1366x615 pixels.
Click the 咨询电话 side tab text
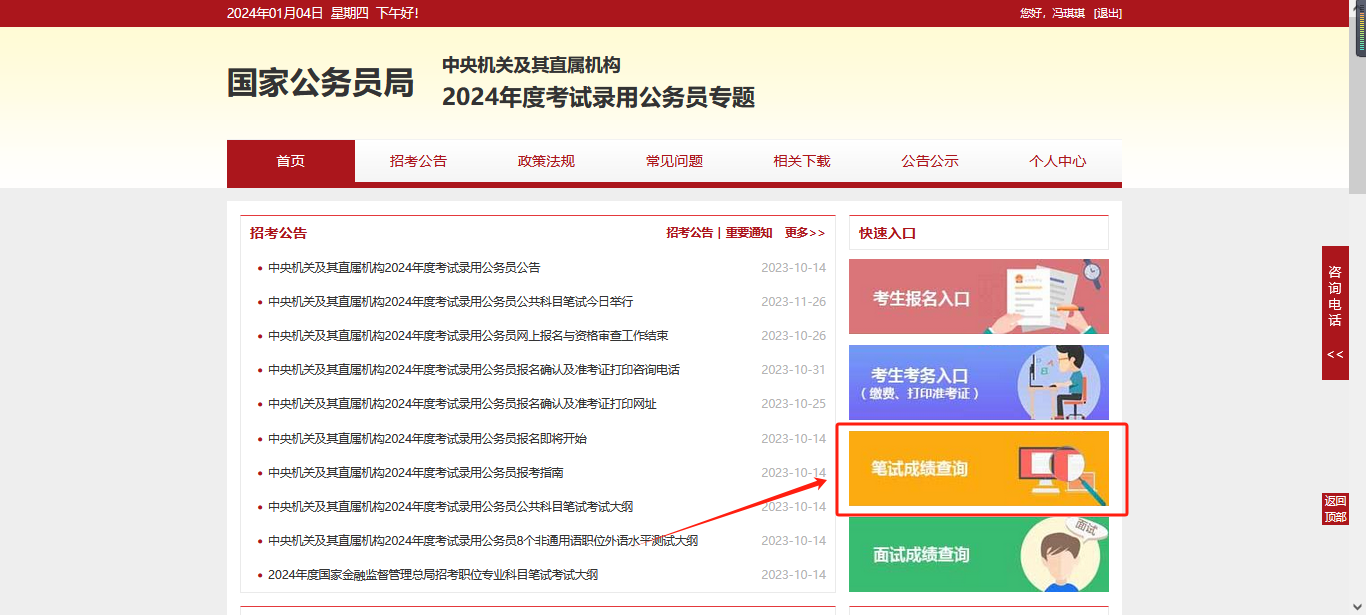(1335, 296)
